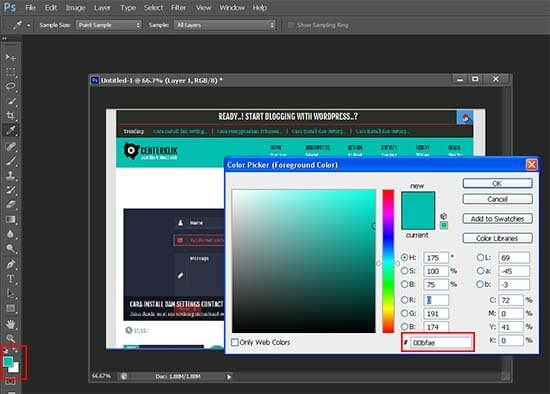This screenshot has width=550, height=394.
Task: Select the S saturation radio button
Action: point(404,271)
